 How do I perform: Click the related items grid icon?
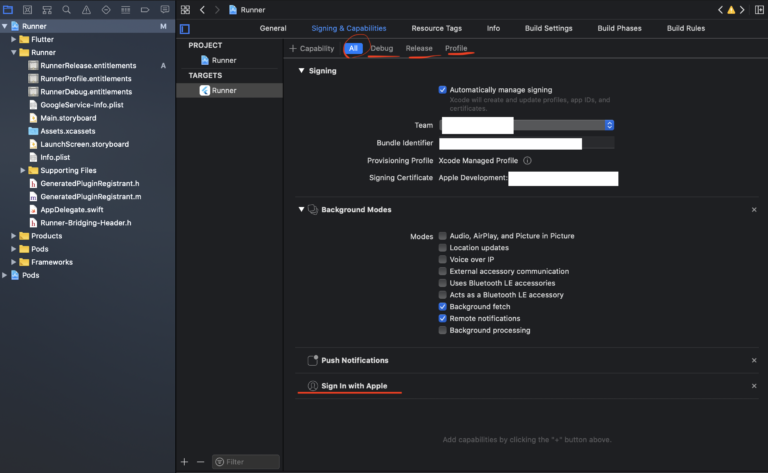point(185,9)
